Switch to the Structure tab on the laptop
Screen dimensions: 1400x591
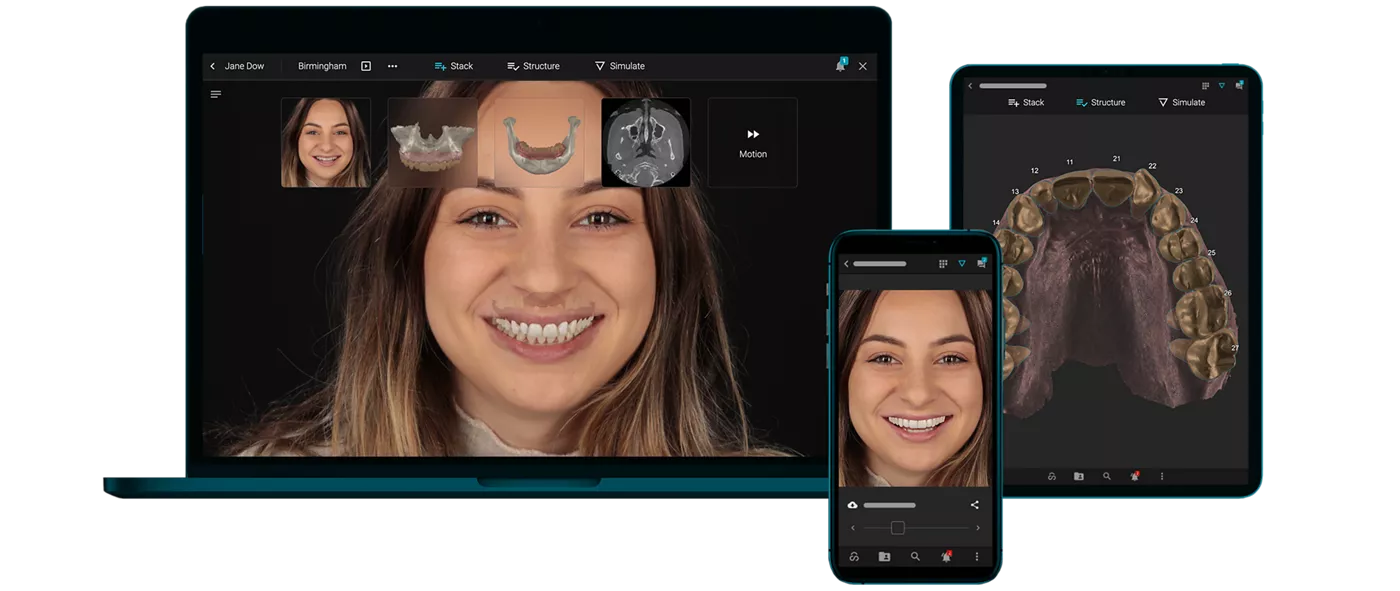click(533, 66)
